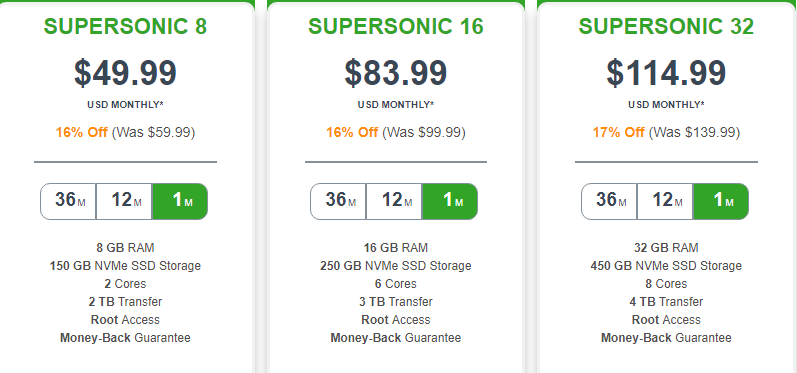Click 450 GB NVMe SSD Storage feature
Image resolution: width=797 pixels, height=373 pixels.
[x=666, y=266]
